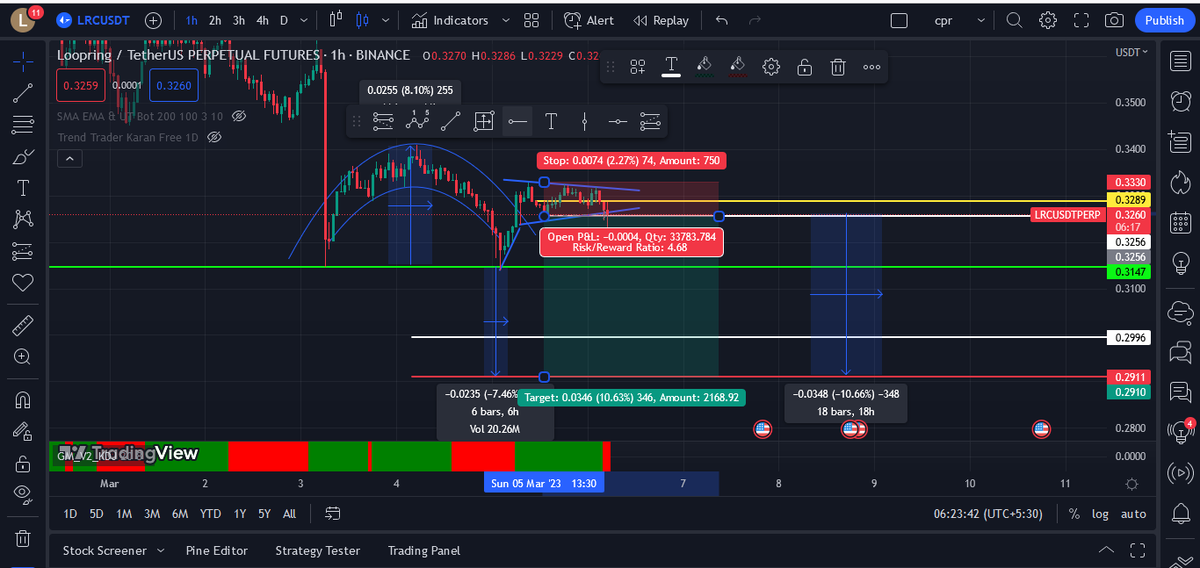Image resolution: width=1200 pixels, height=568 pixels.
Task: Expand the favorite indicators dropdown arrow
Action: click(506, 20)
